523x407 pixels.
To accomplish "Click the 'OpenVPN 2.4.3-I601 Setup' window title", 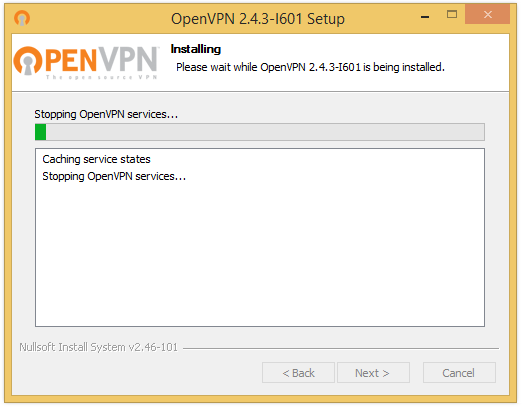I will pos(258,19).
